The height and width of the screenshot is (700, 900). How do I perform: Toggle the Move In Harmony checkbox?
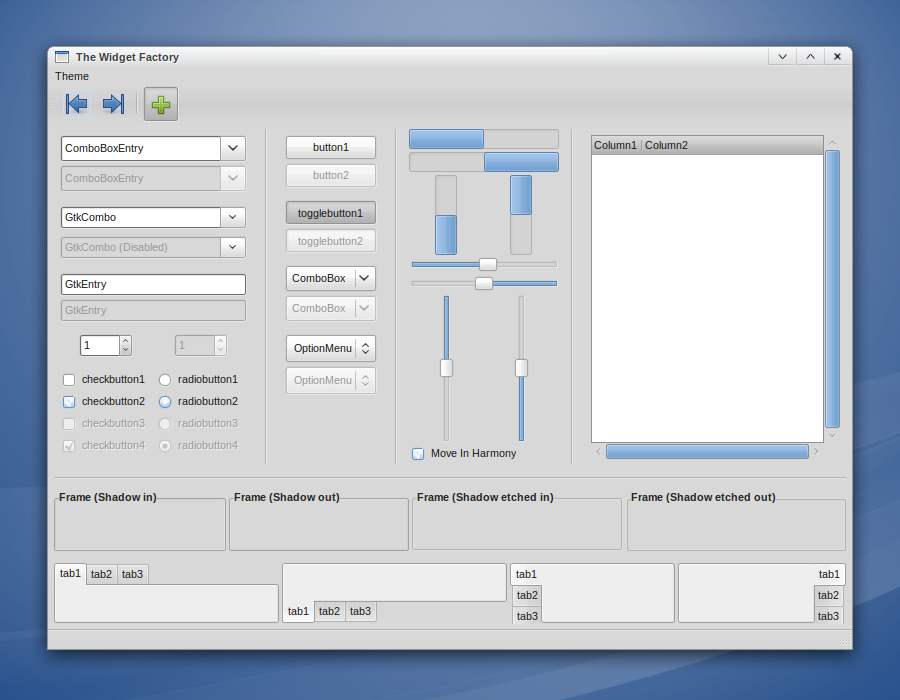coord(418,454)
